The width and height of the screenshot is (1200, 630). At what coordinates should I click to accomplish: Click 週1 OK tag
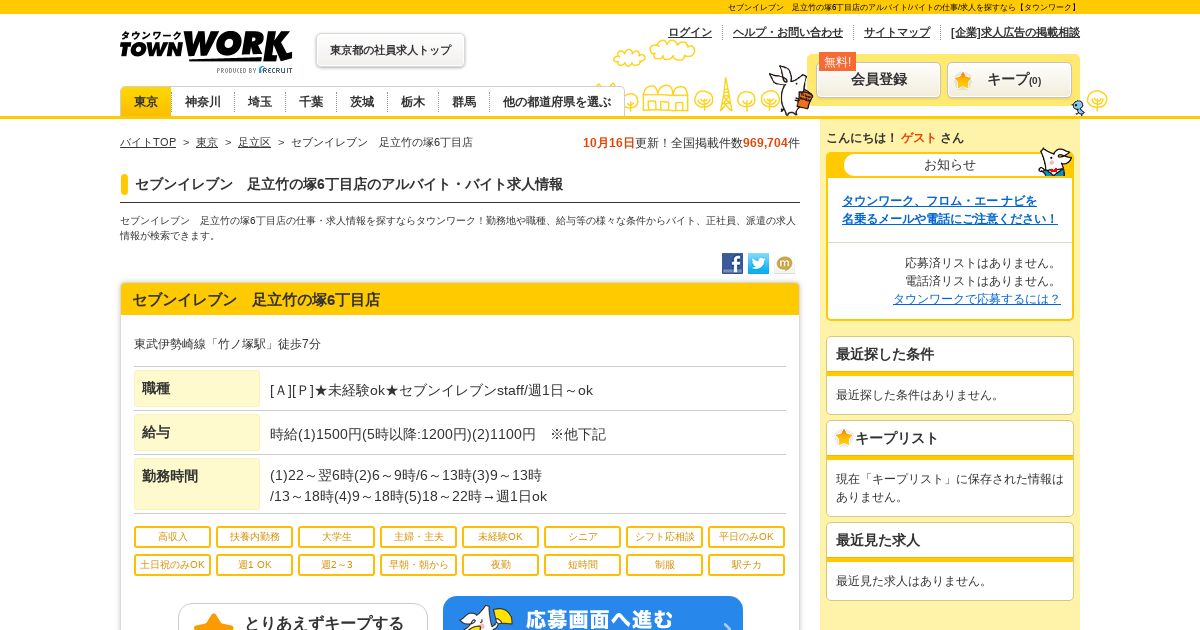[254, 565]
